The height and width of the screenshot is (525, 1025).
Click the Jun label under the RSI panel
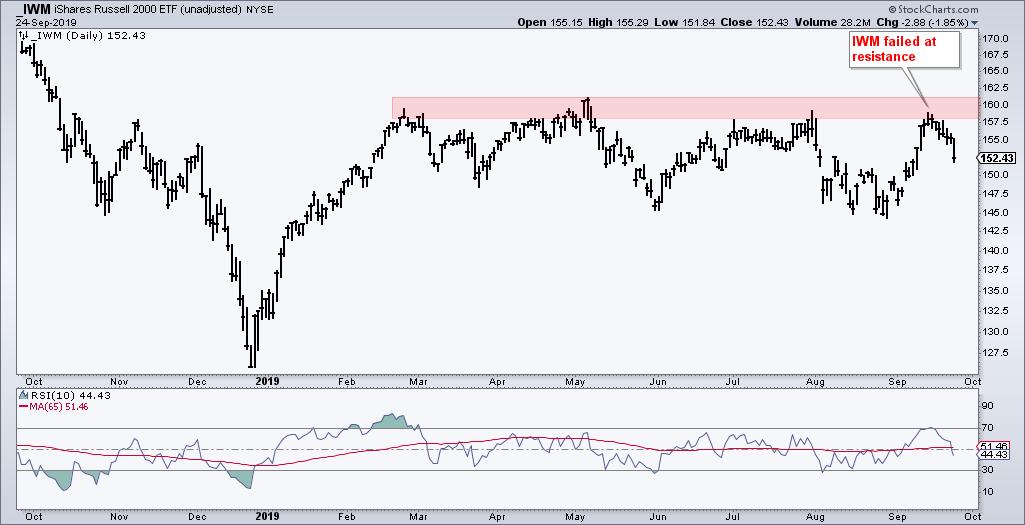(658, 517)
